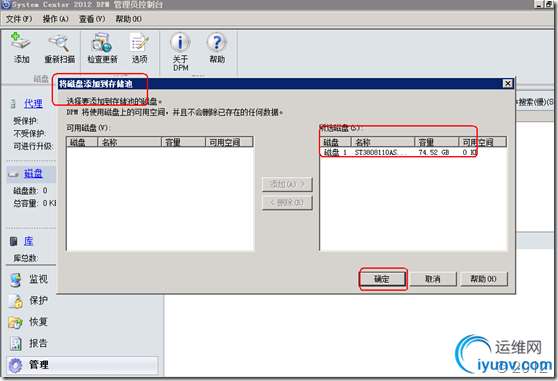This screenshot has height=381, width=558.
Task: Click the 不受保护: label in sidebar
Action: [30, 133]
